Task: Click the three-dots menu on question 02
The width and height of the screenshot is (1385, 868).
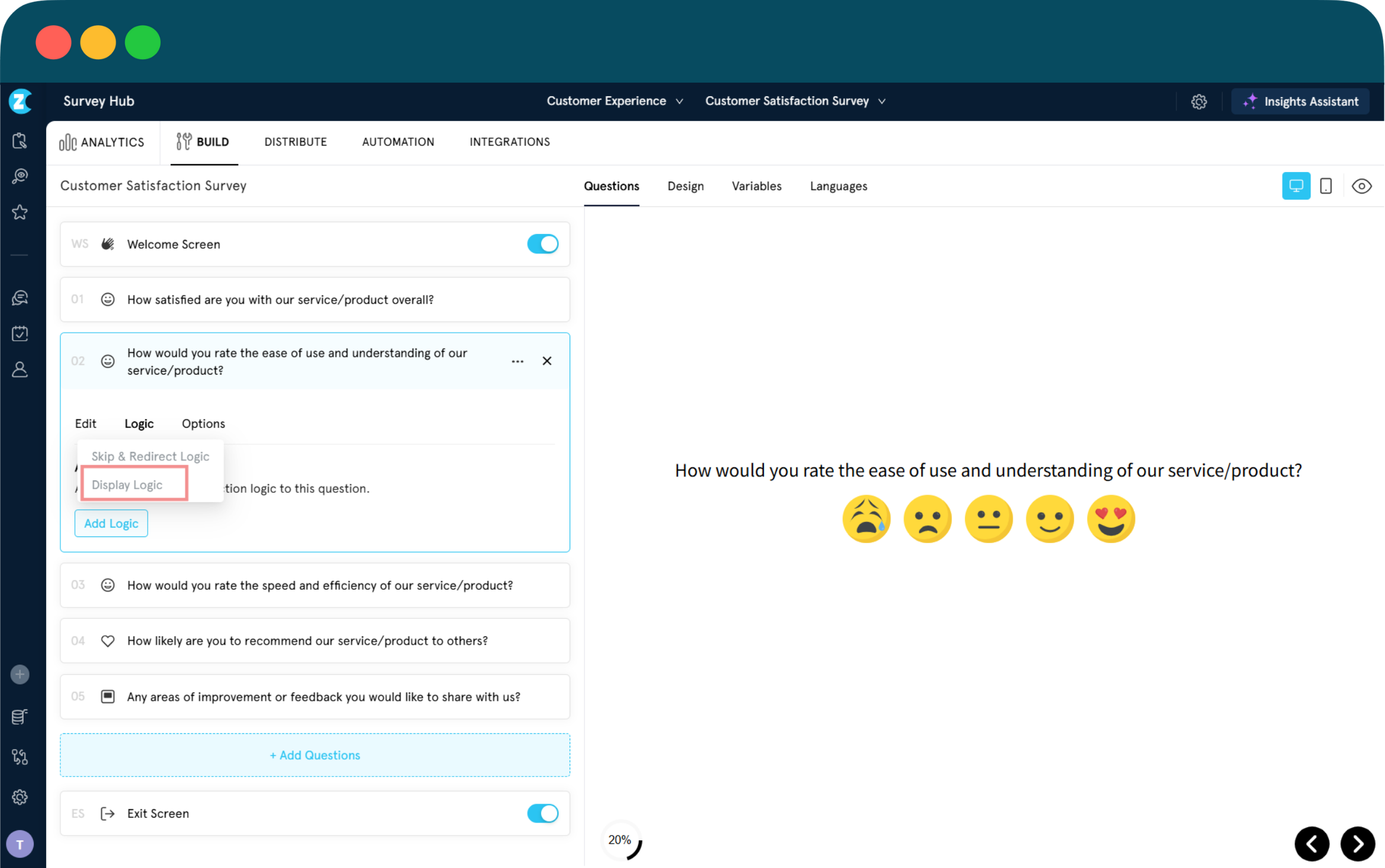Action: [x=518, y=361]
